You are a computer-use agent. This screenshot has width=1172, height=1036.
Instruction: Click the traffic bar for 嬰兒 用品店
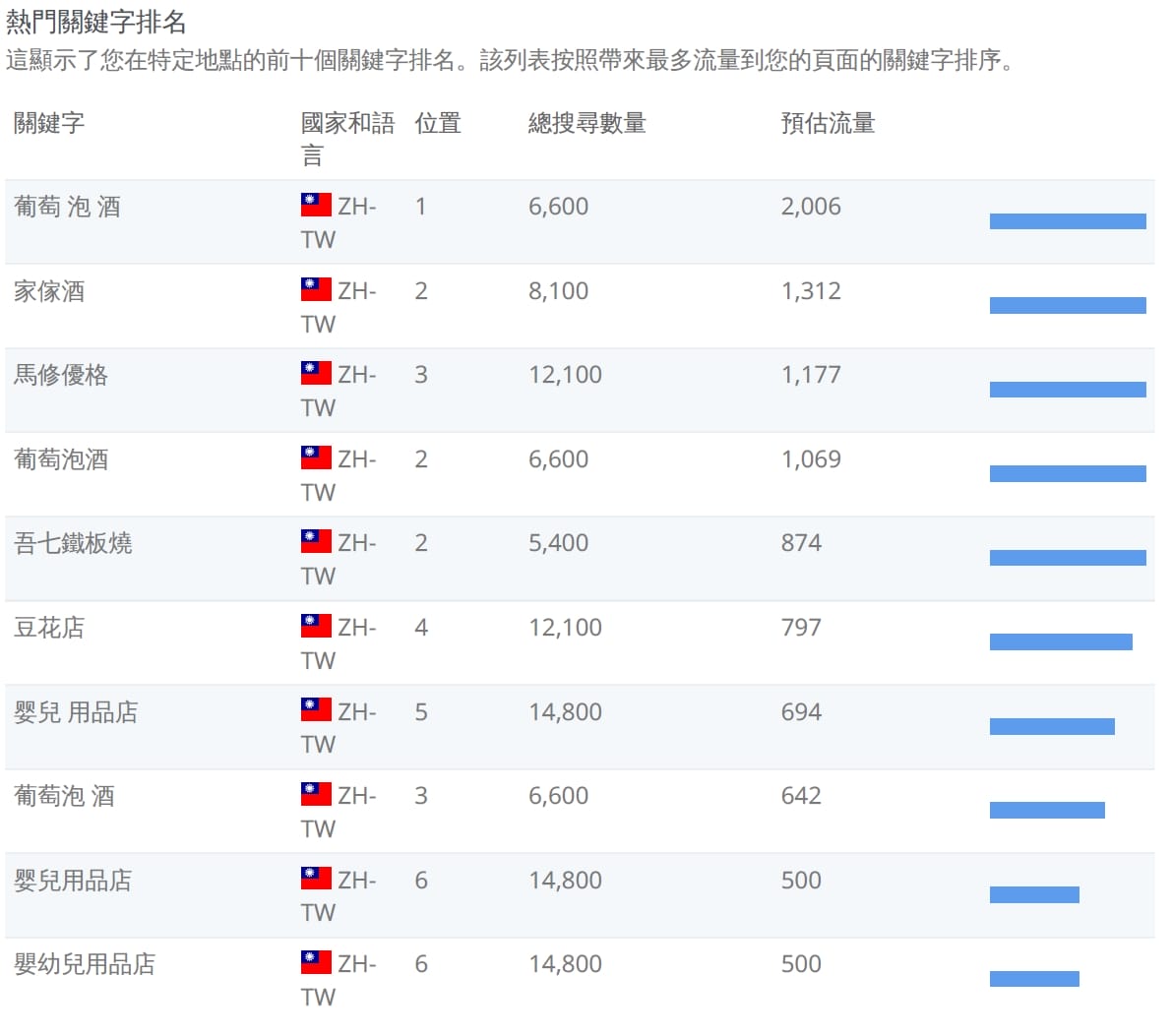pyautogui.click(x=1052, y=726)
